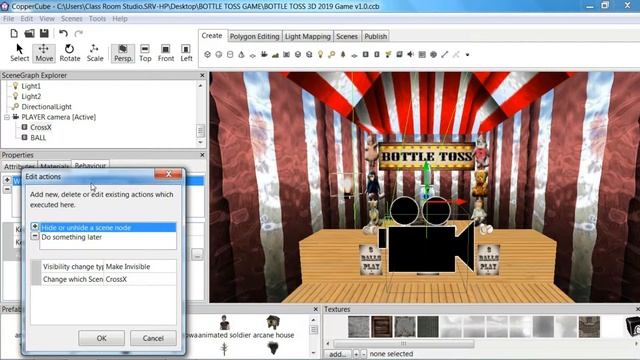This screenshot has width=640, height=360.
Task: Click the tree creation icon
Action: pos(343,54)
